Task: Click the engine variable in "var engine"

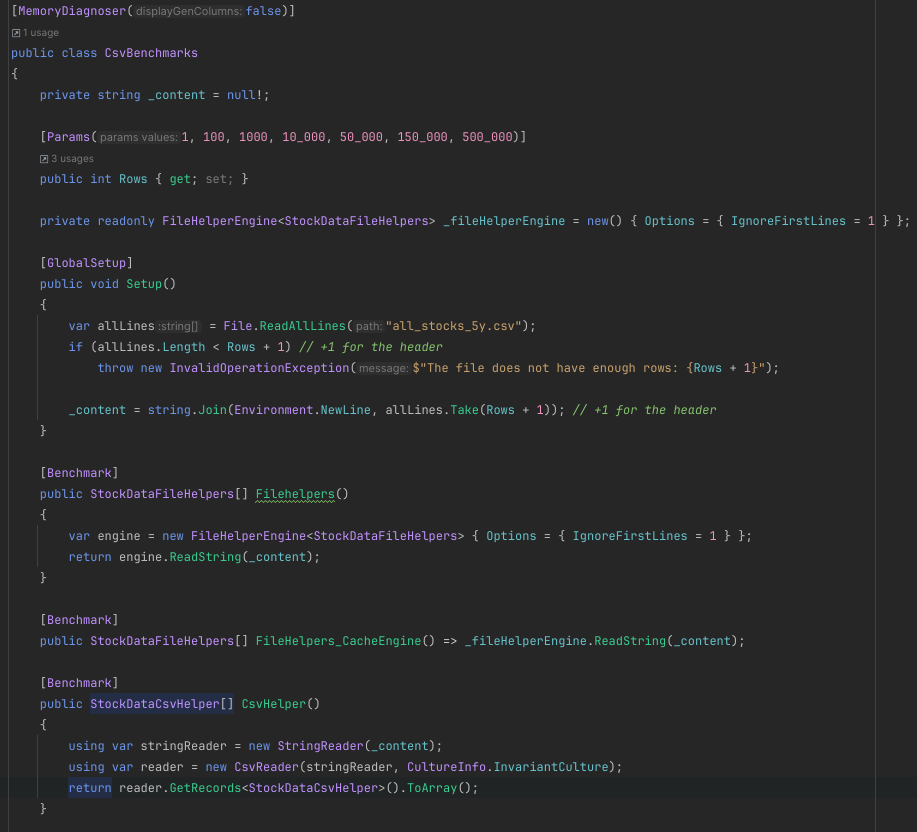Action: pyautogui.click(x=119, y=537)
